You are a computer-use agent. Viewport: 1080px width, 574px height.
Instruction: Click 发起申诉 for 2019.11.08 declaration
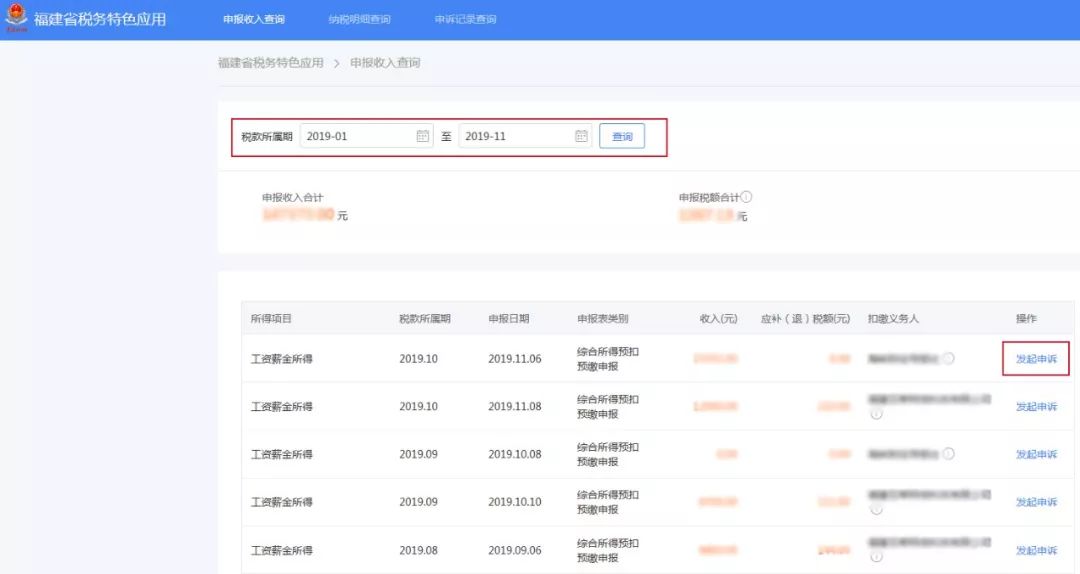tap(1036, 407)
